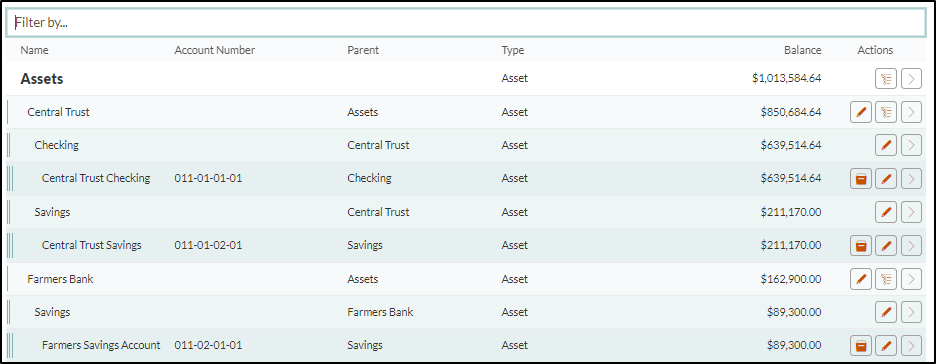Screen dimensions: 936x364
Task: Open the register for Farmers Savings Account
Action: point(861,345)
